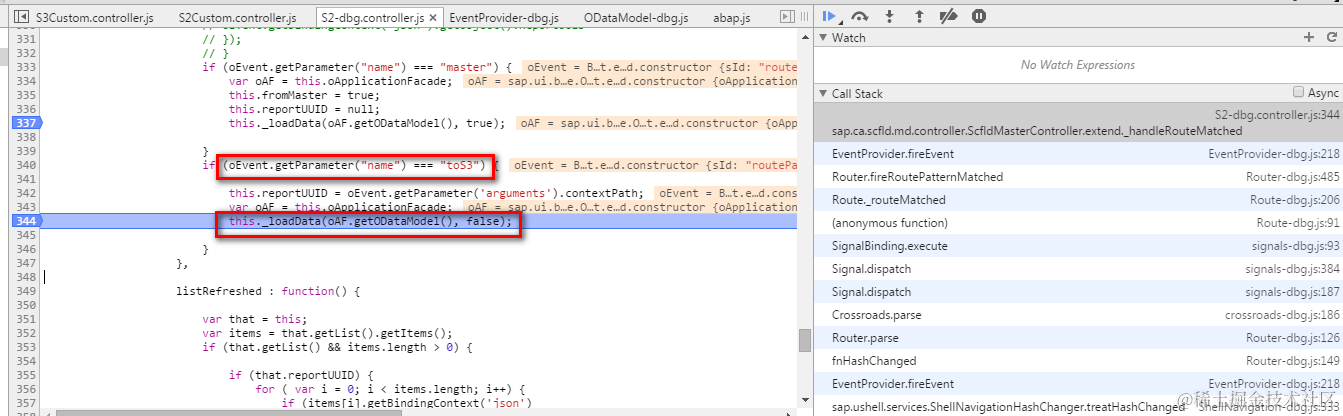Close the S2-dbg.controller.js tab
This screenshot has width=1343, height=416.
click(x=434, y=18)
